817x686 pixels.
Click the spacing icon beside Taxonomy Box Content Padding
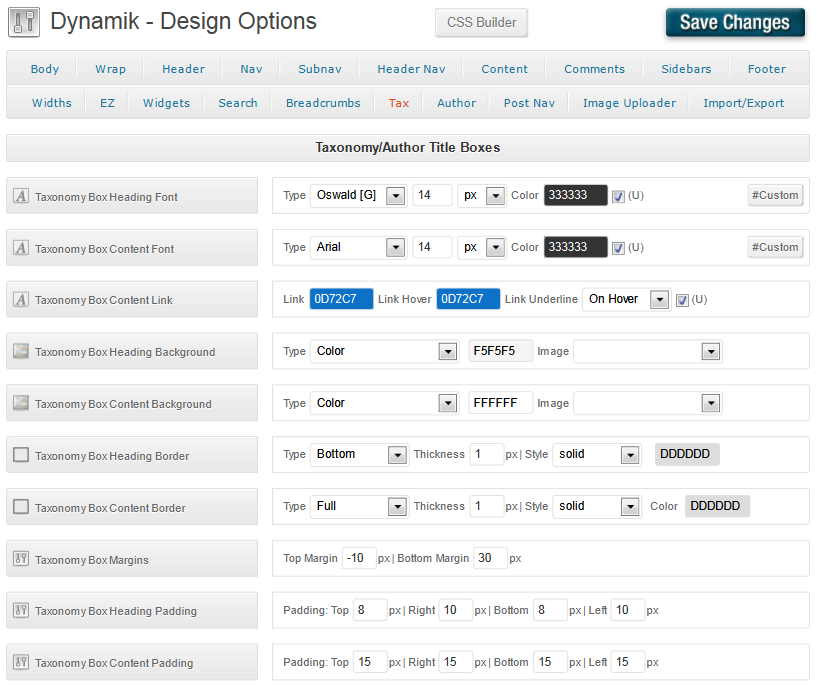point(21,662)
